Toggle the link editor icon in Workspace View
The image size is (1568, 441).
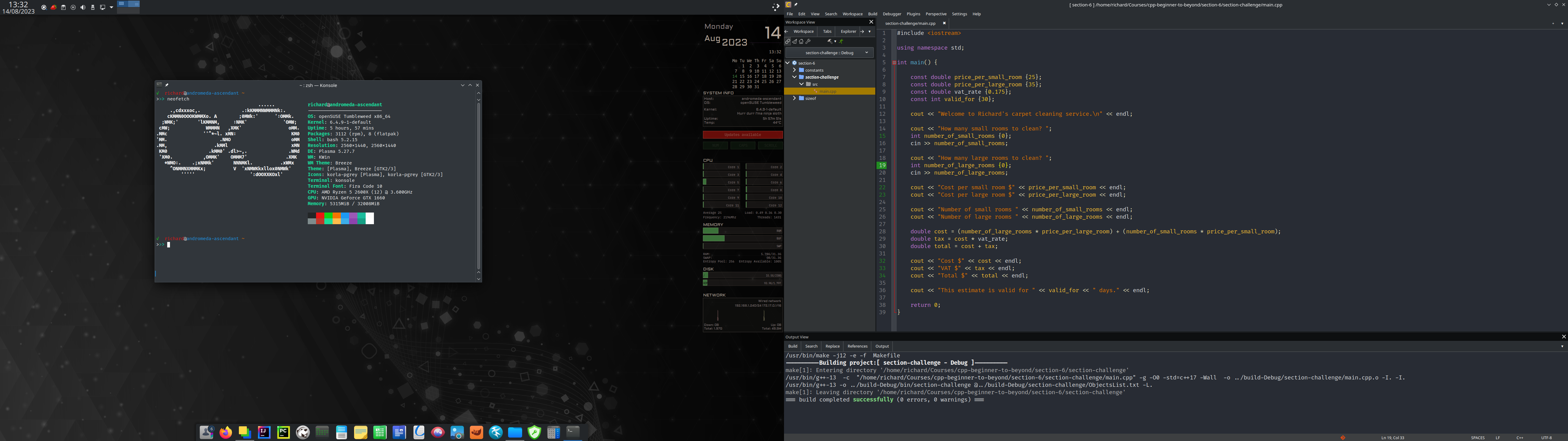coord(788,41)
